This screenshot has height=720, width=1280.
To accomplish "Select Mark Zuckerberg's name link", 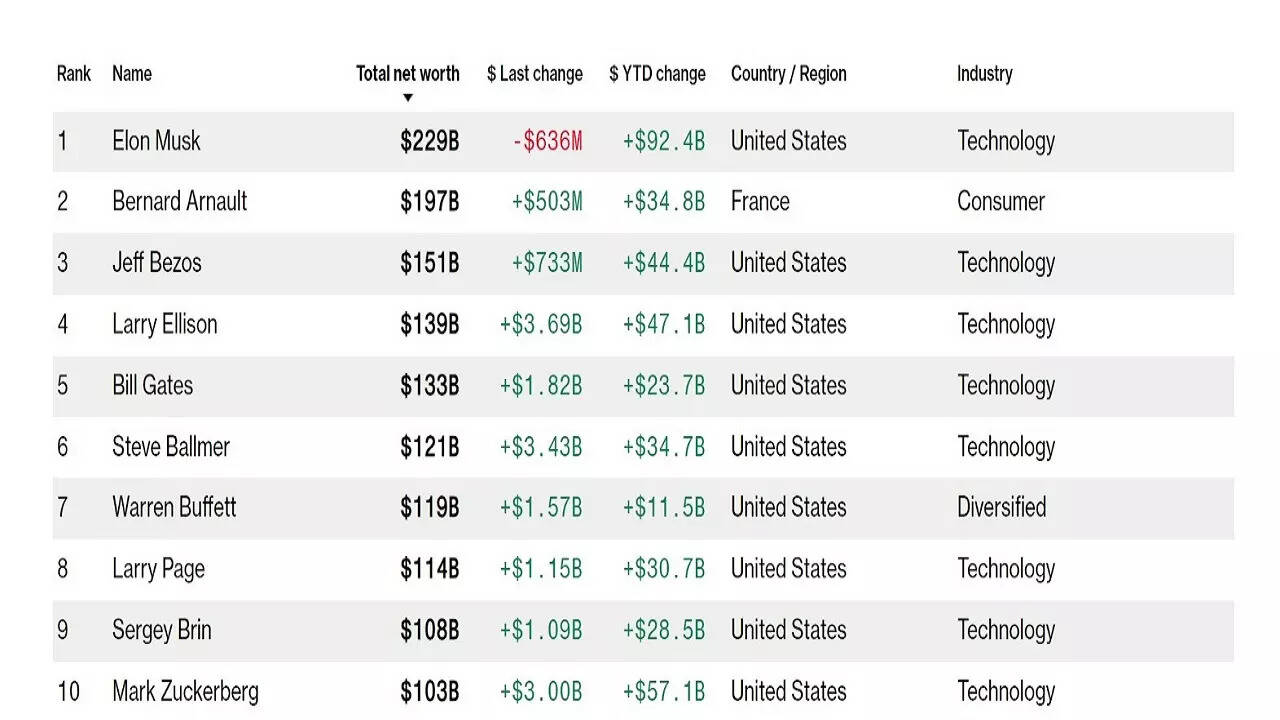I will pos(185,691).
